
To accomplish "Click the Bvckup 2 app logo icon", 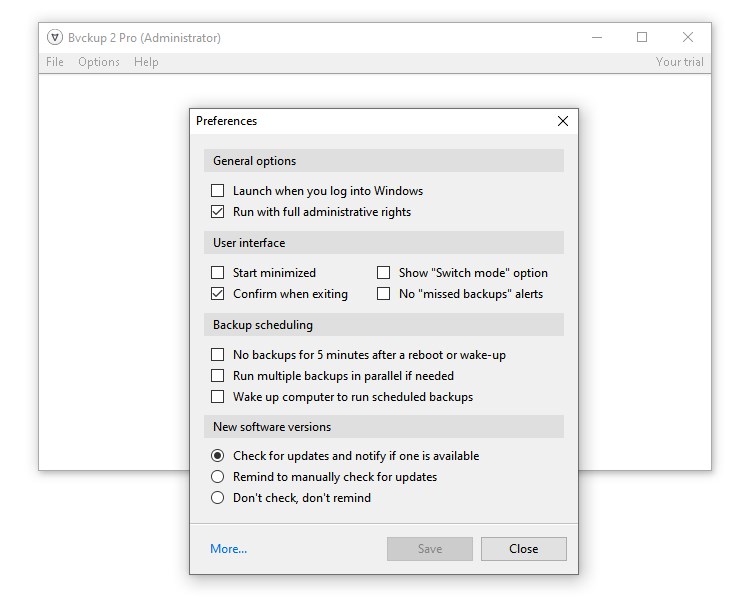I will 55,38.
